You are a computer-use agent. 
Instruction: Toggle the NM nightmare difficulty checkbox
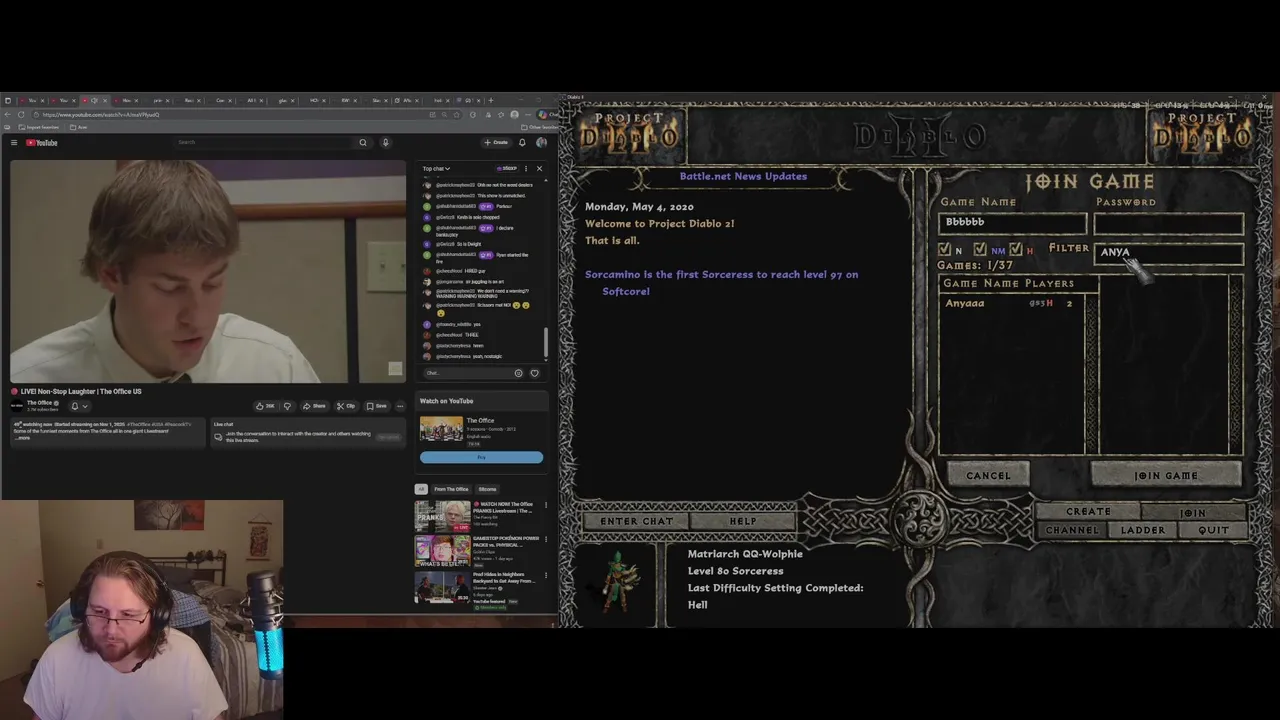point(980,249)
